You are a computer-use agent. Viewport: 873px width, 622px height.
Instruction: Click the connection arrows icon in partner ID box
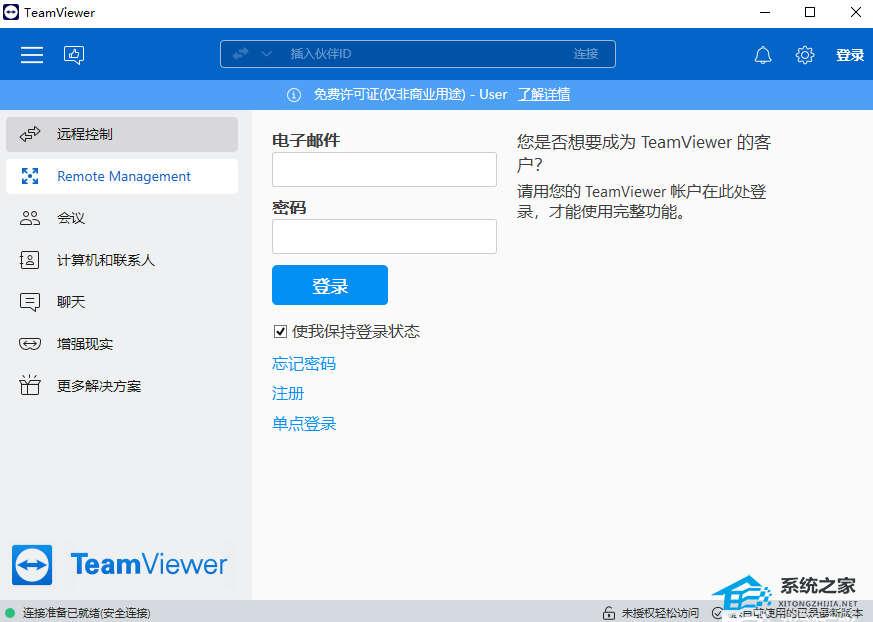pyautogui.click(x=241, y=54)
